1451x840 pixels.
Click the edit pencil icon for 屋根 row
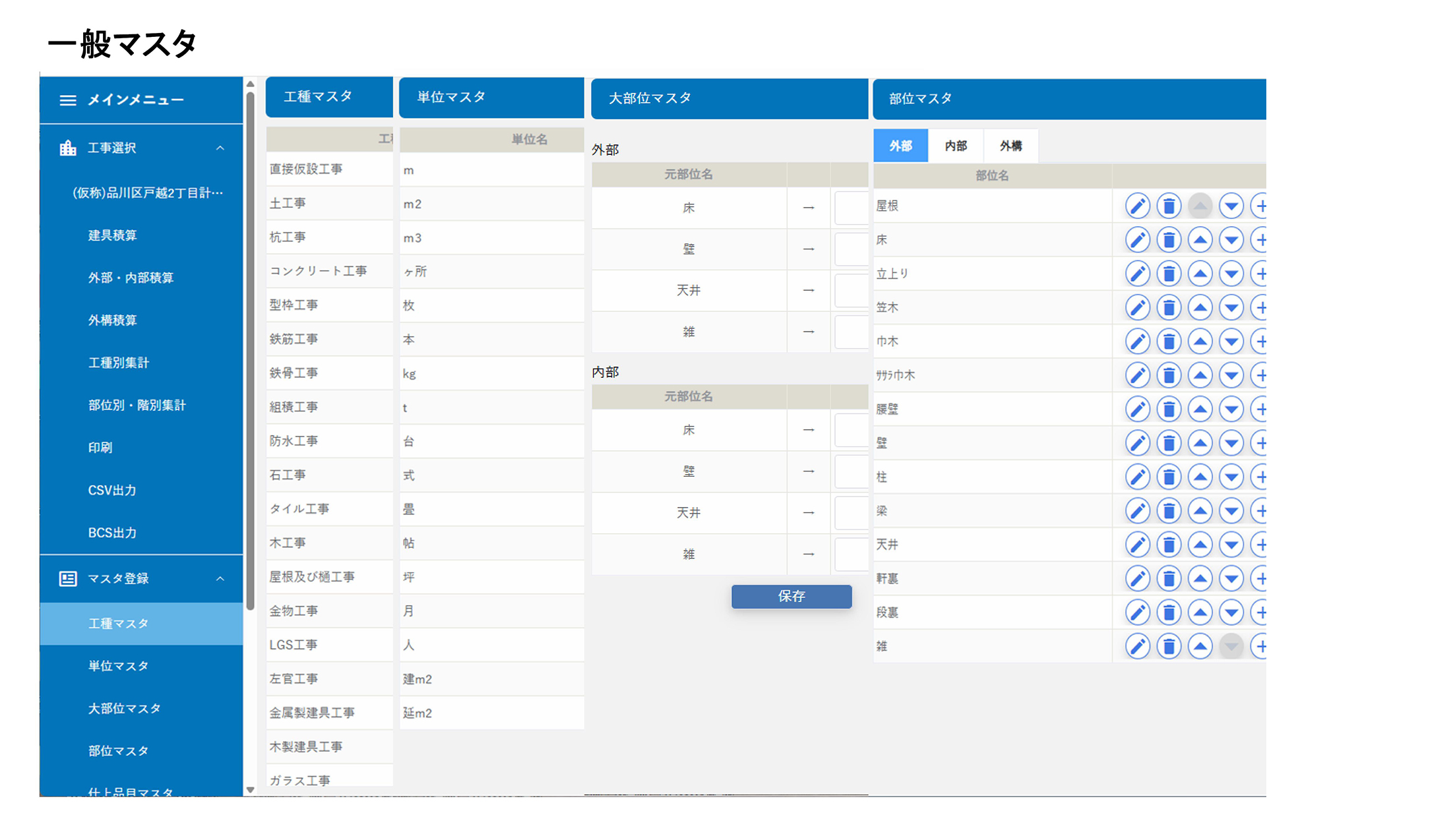1137,206
